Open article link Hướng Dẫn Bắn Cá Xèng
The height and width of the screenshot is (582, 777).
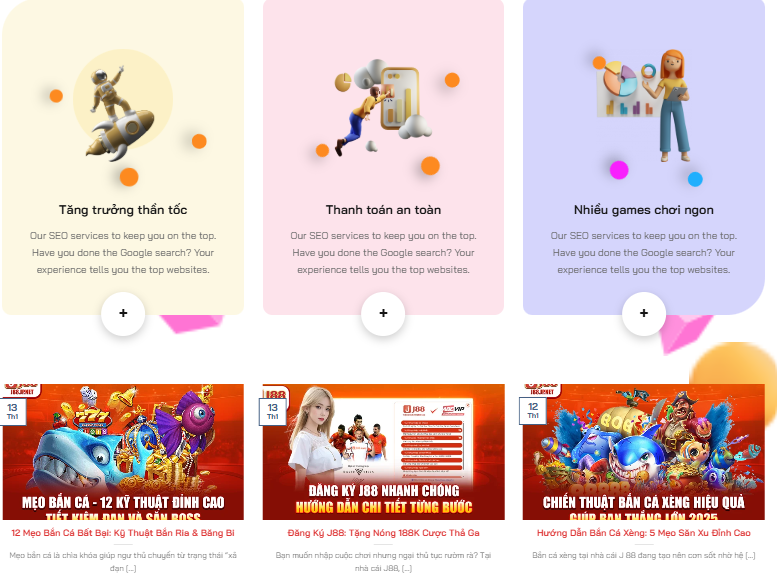[x=644, y=533]
